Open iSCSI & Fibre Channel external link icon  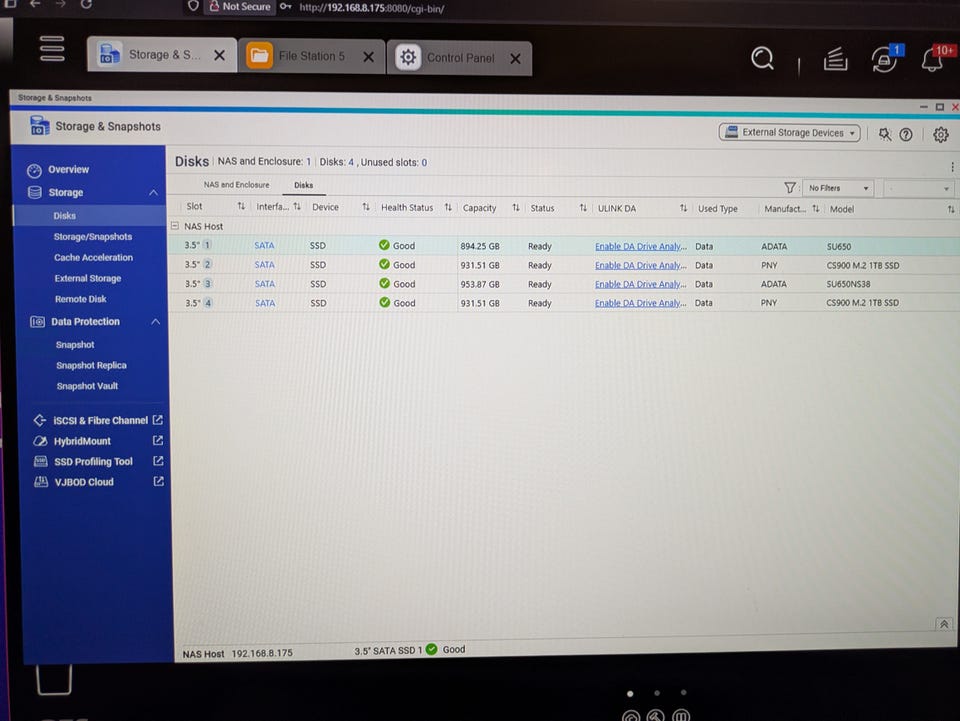[x=158, y=420]
